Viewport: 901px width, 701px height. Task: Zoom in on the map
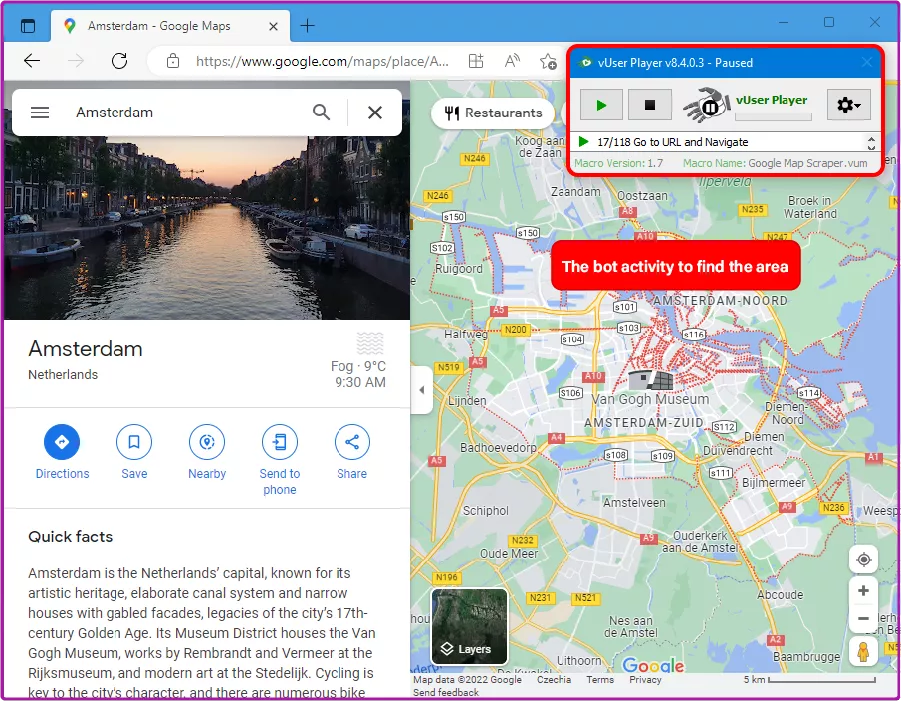863,591
